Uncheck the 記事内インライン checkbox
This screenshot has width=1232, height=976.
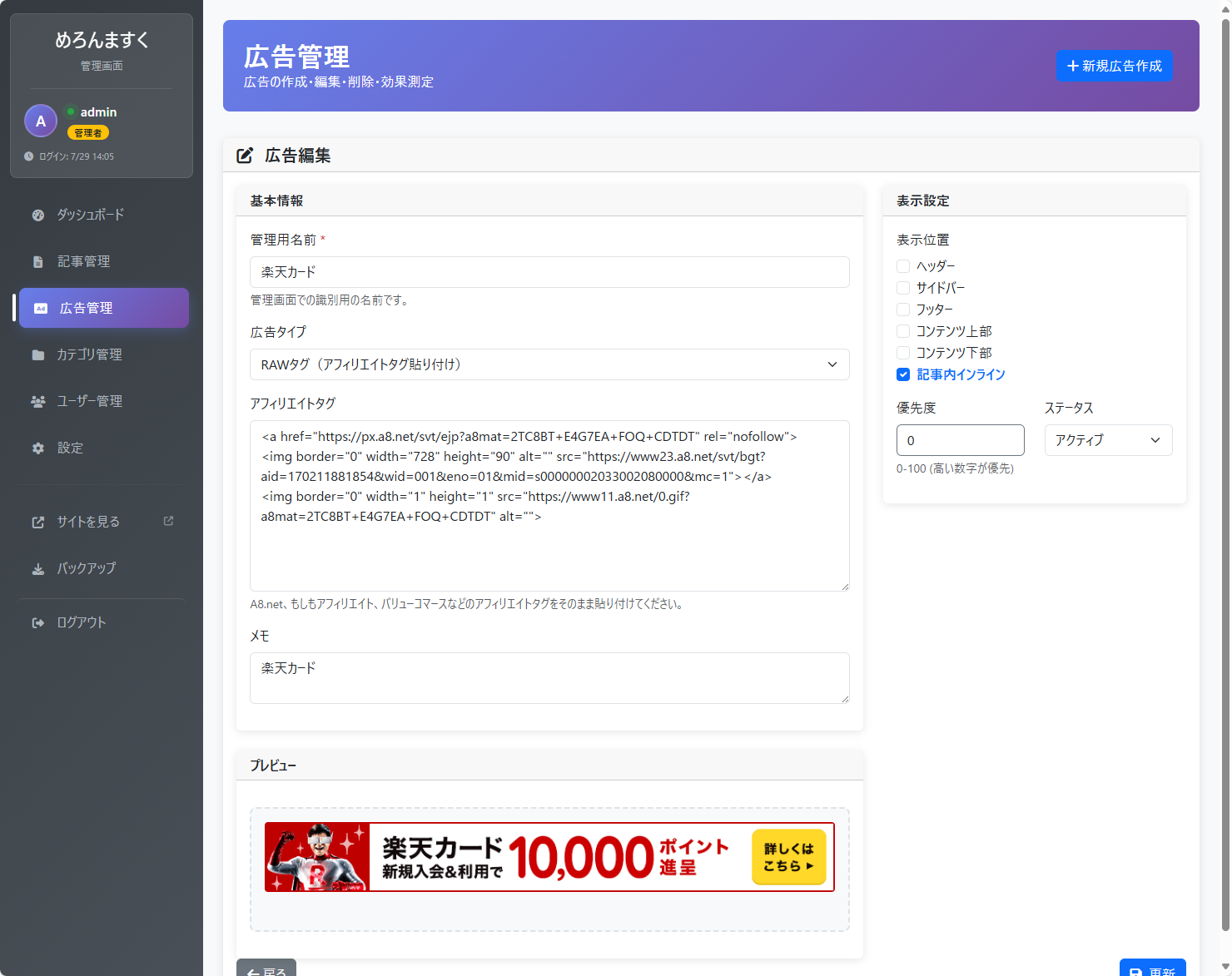pos(903,374)
